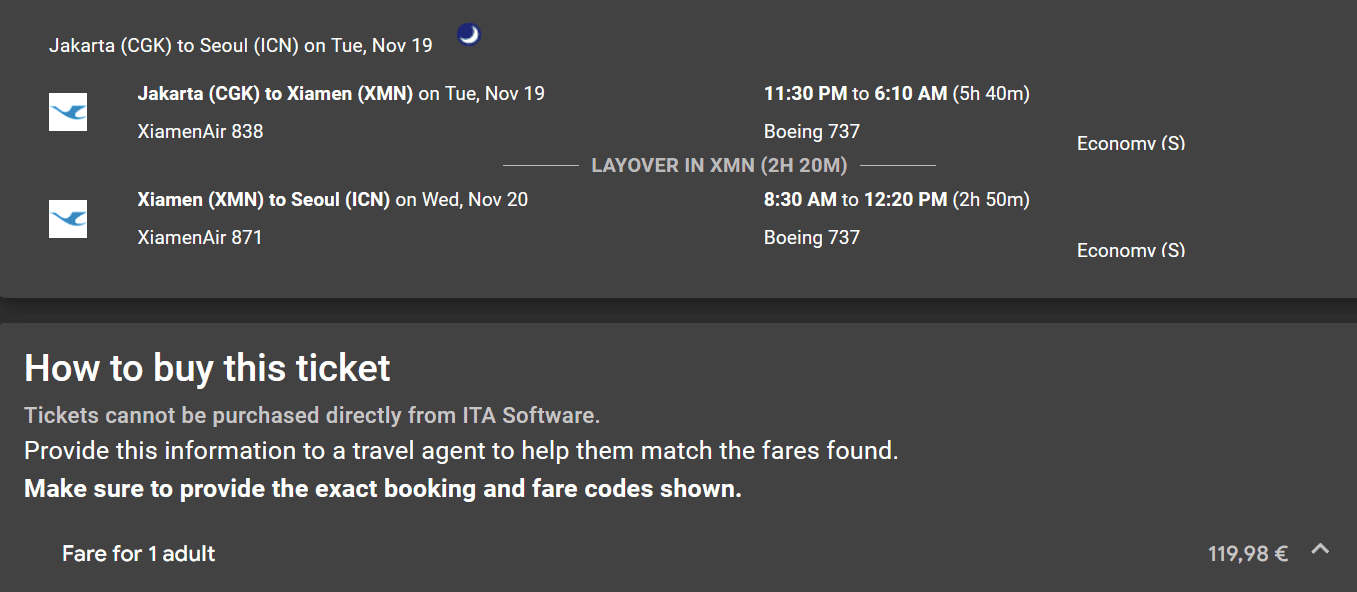Collapse fare details with the chevron arrow
The image size is (1357, 592).
coord(1320,549)
